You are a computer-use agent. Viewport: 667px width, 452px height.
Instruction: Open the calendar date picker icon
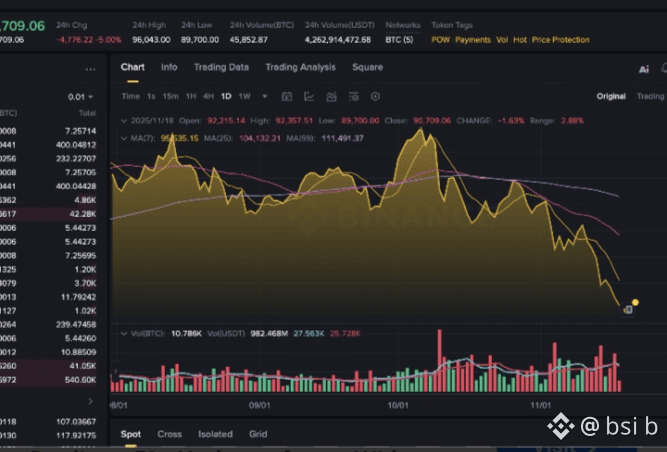point(287,97)
